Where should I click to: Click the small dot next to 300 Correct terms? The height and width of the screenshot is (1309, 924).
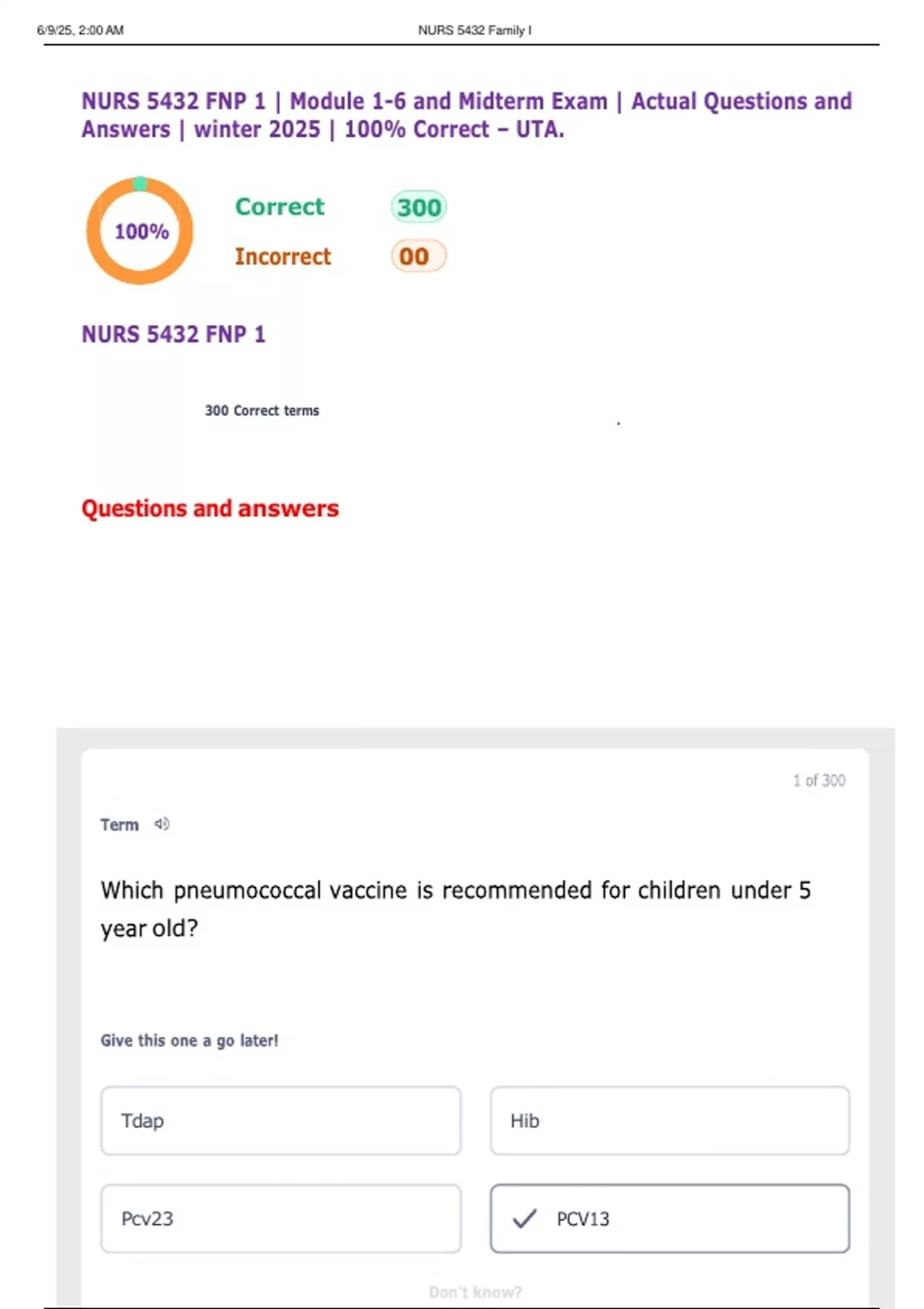[x=617, y=423]
